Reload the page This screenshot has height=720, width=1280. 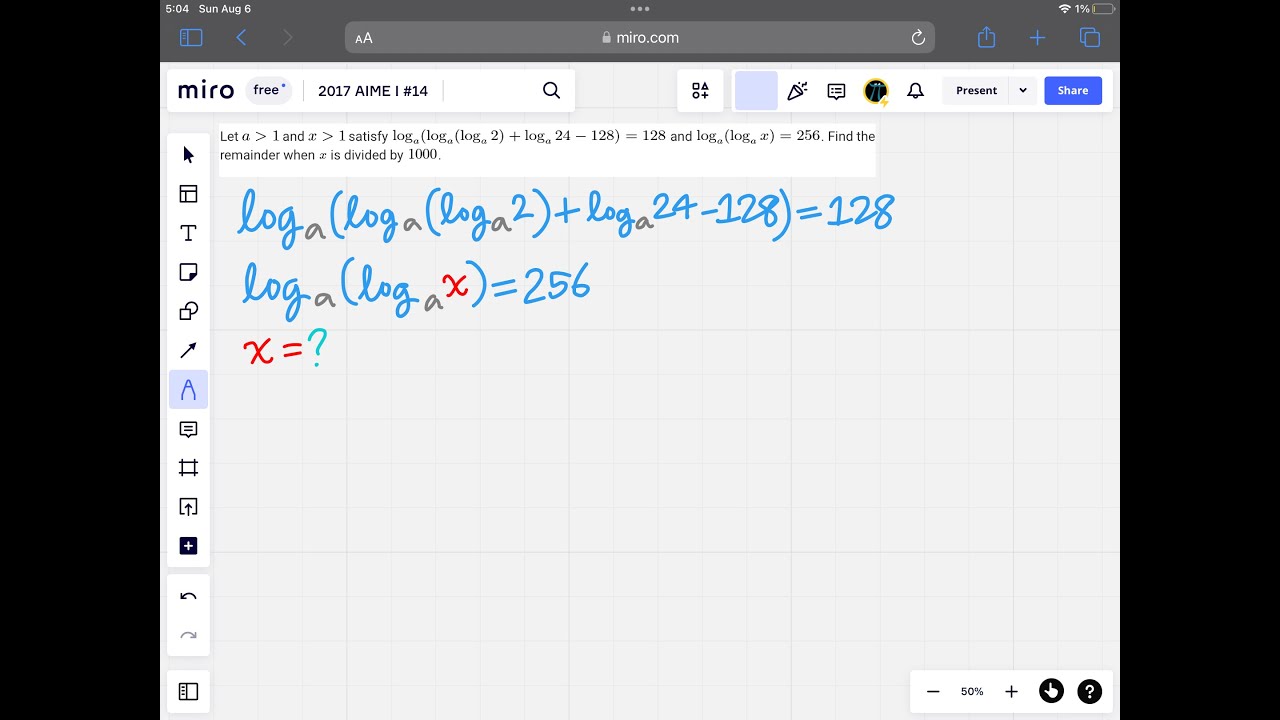coord(918,38)
